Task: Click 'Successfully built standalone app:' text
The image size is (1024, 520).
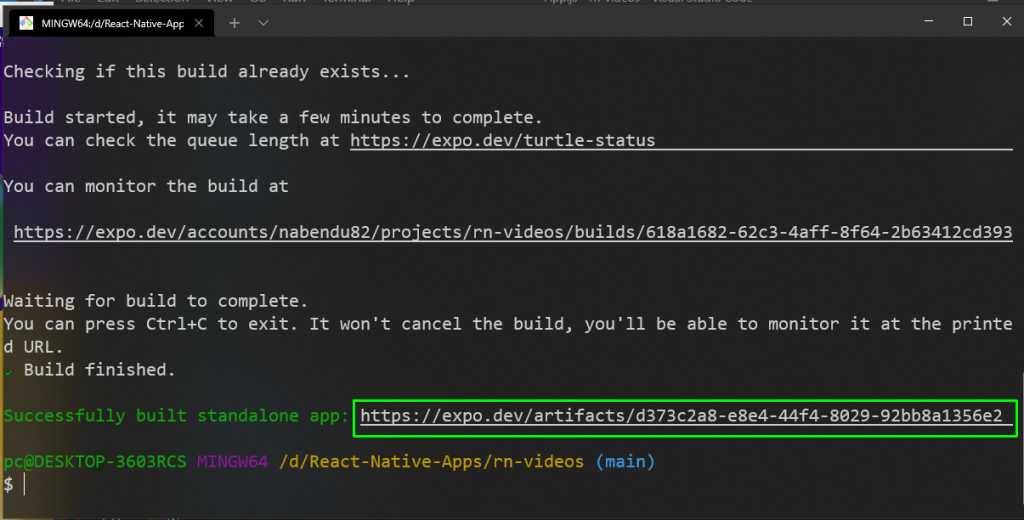Action: click(x=176, y=415)
